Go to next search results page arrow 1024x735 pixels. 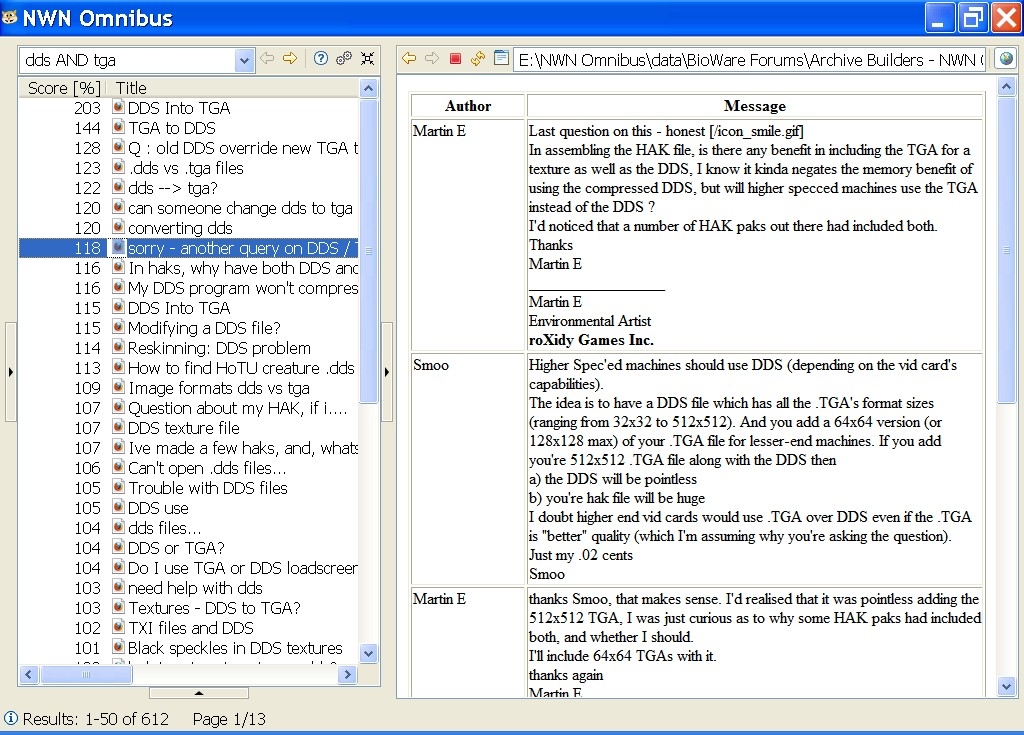click(290, 59)
